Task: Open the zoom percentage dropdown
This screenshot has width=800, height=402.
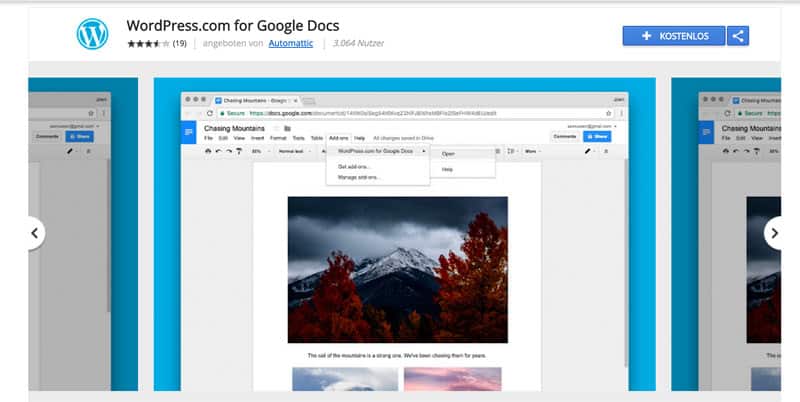Action: [x=258, y=151]
